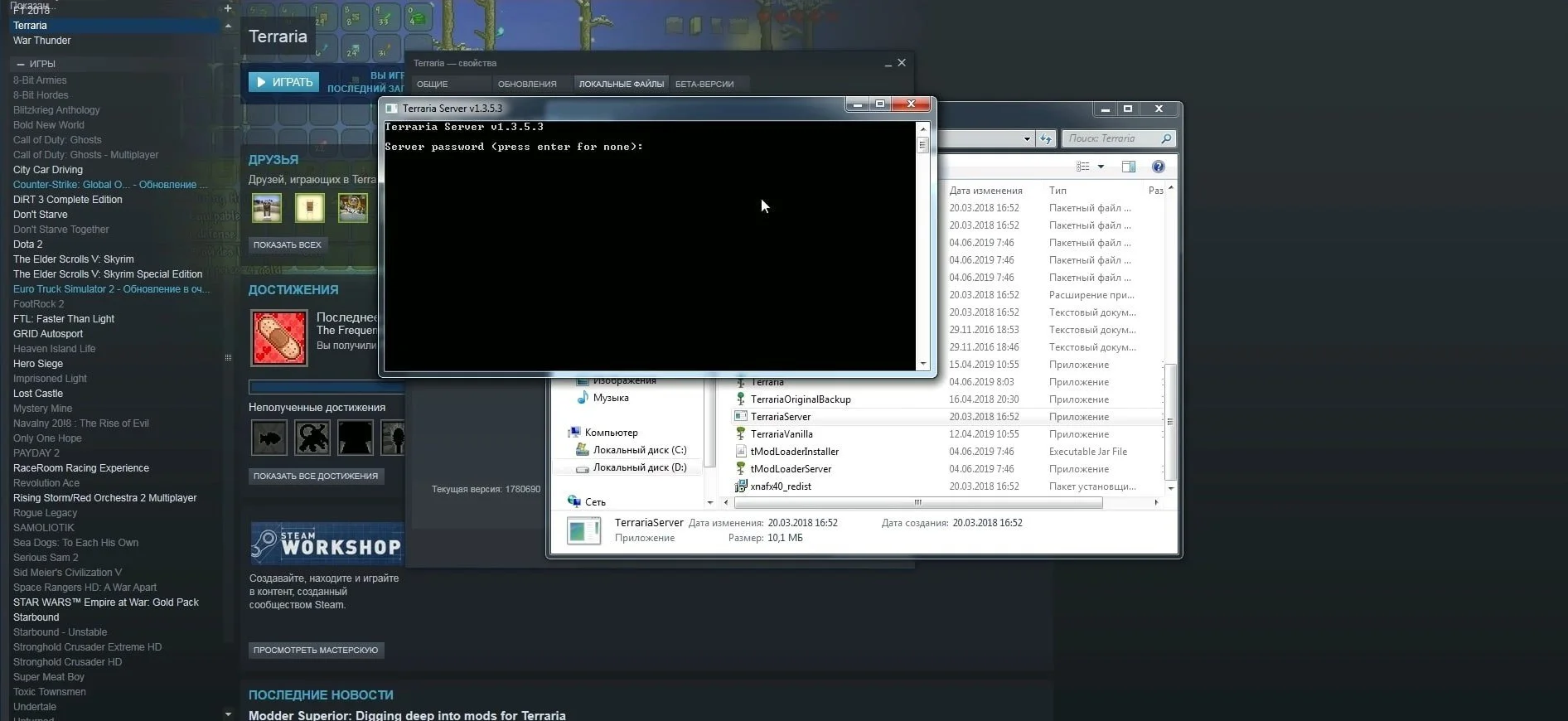Click the search magnifier in Terraria search box

click(1166, 138)
